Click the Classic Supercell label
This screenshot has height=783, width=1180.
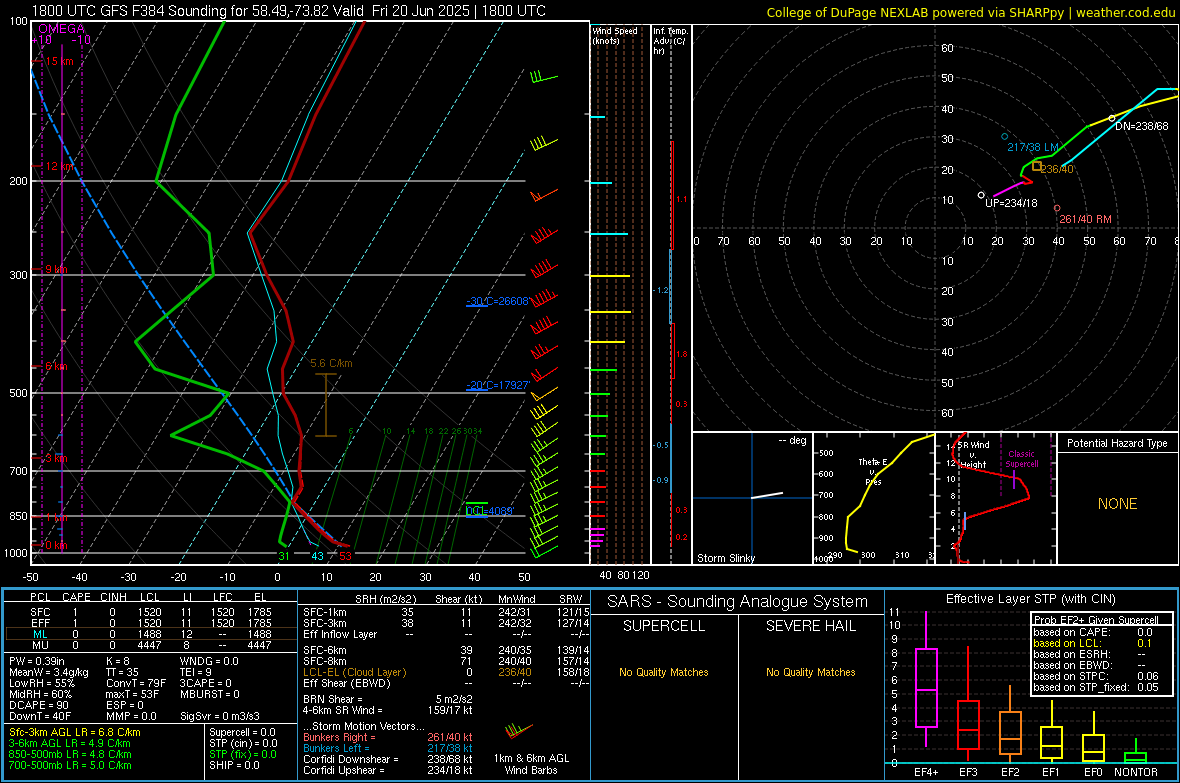coord(1022,459)
